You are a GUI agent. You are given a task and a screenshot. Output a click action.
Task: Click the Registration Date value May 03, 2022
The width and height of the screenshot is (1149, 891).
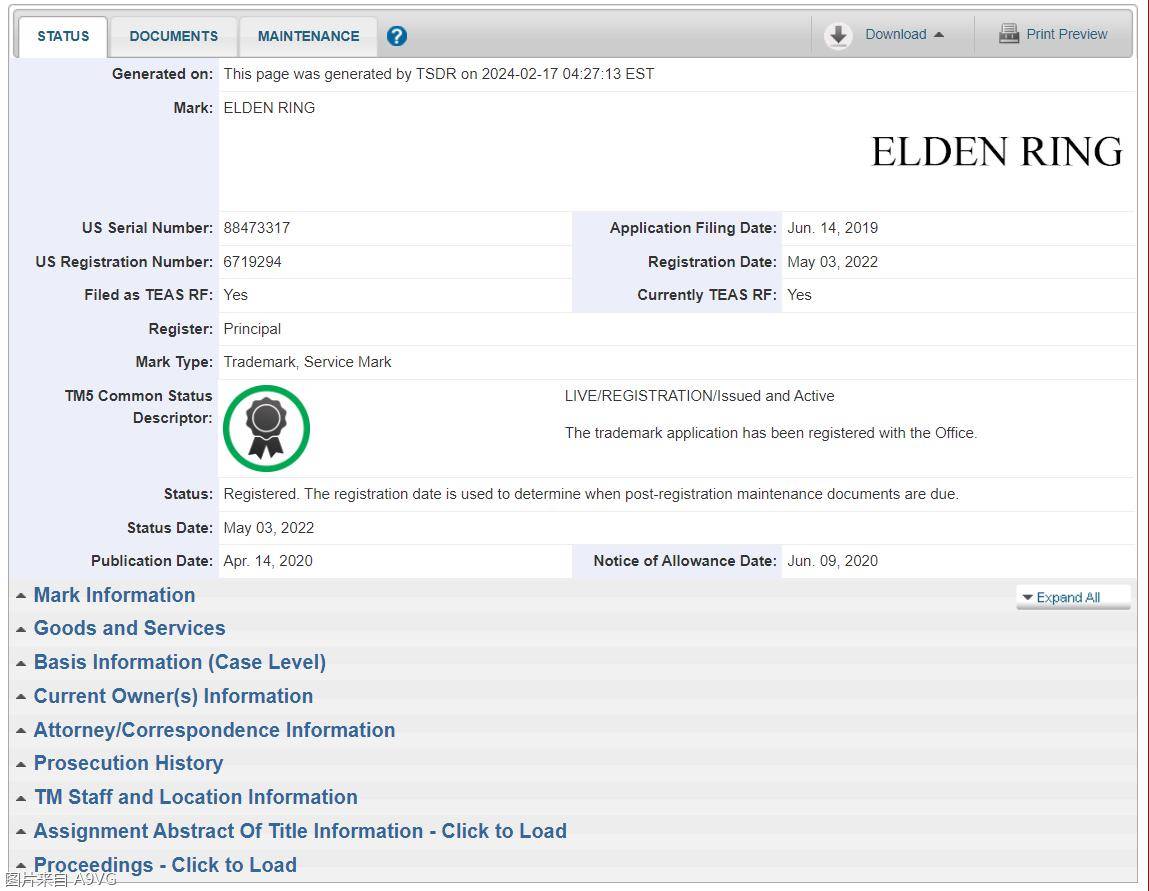point(832,262)
